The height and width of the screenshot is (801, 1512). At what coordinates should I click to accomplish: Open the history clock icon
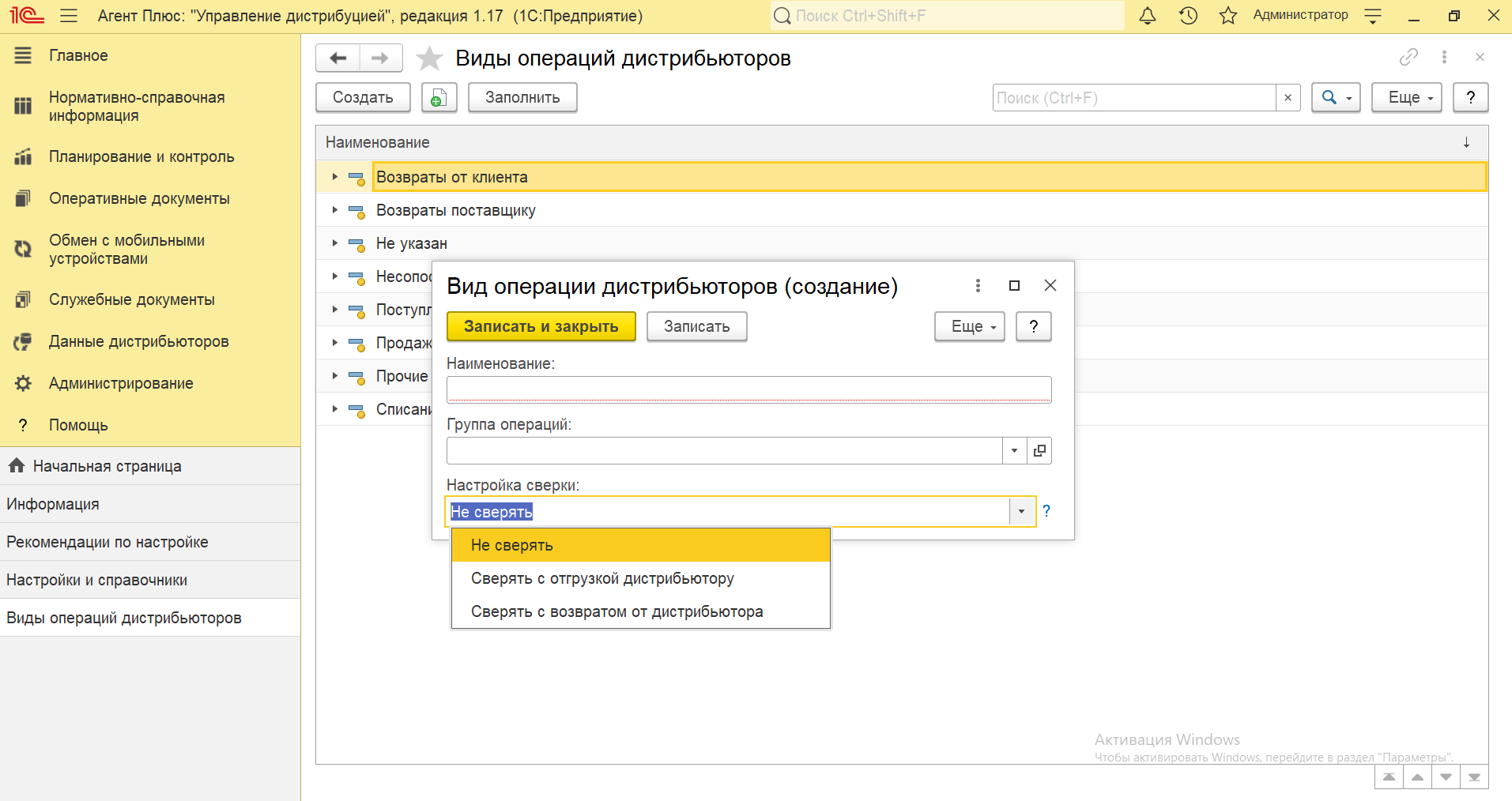pyautogui.click(x=1188, y=16)
